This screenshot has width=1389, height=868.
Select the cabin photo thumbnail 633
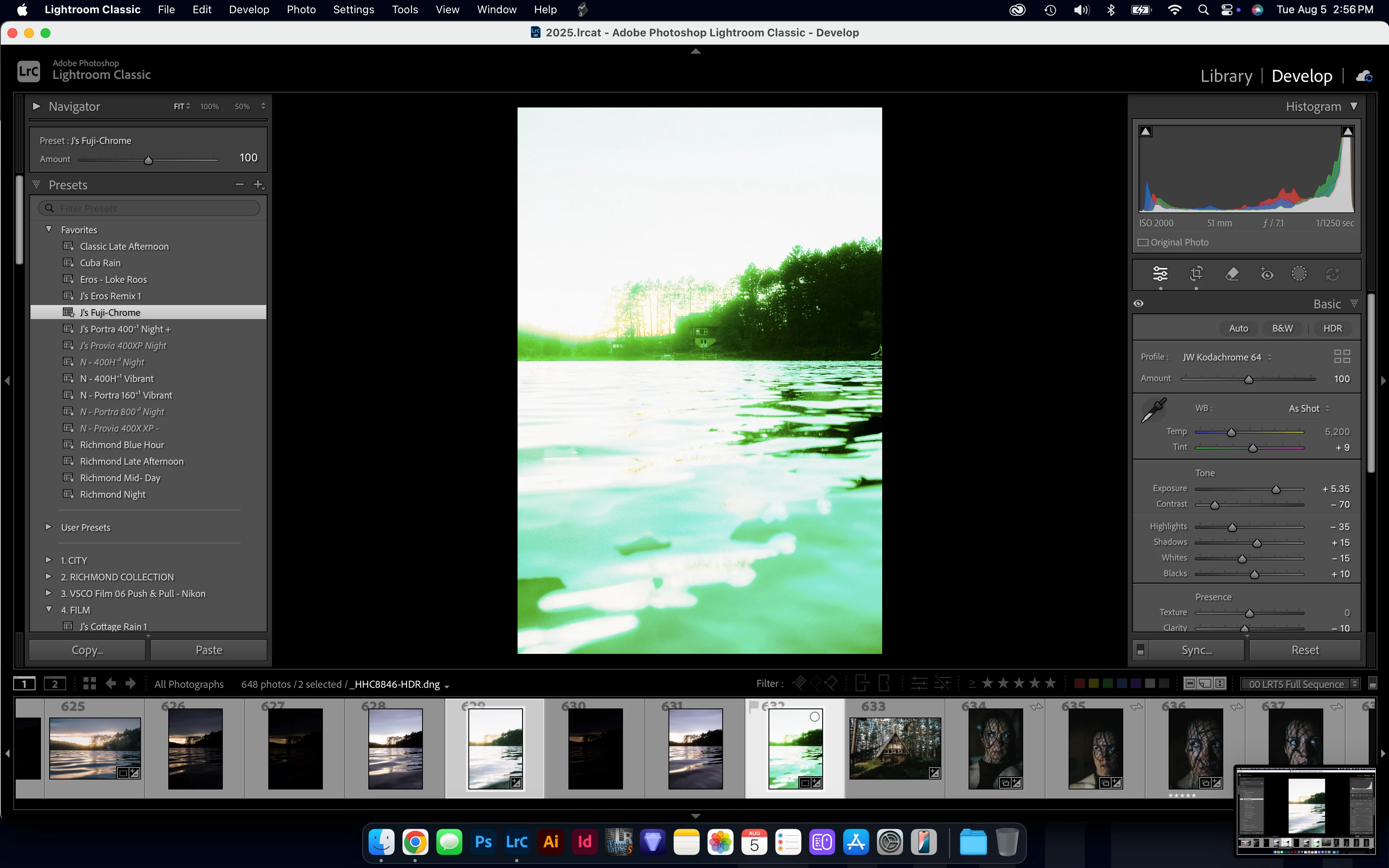coord(894,748)
